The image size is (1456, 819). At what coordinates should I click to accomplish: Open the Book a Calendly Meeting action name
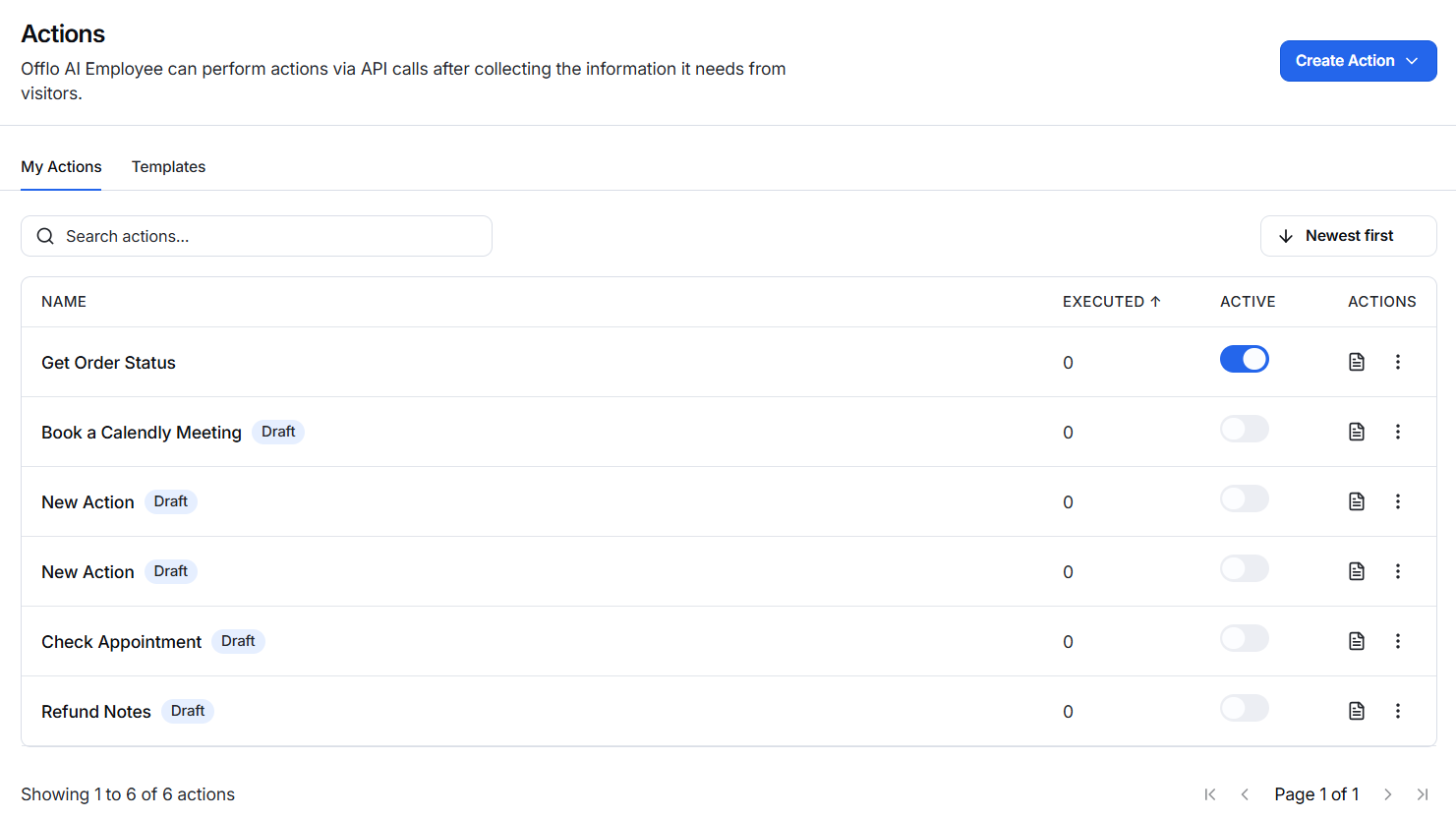[142, 433]
